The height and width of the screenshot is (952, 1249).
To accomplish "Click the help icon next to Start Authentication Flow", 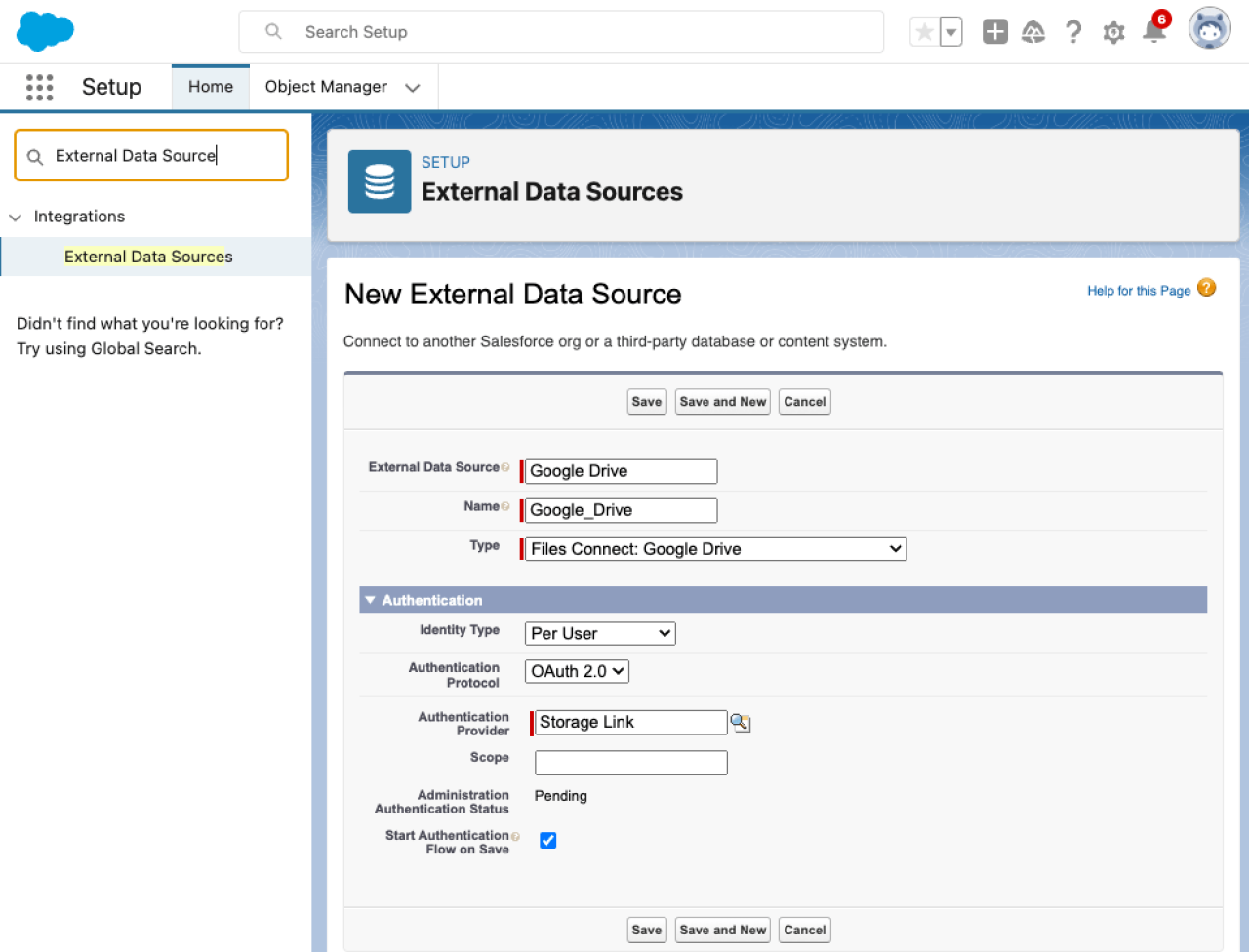I will pyautogui.click(x=515, y=836).
